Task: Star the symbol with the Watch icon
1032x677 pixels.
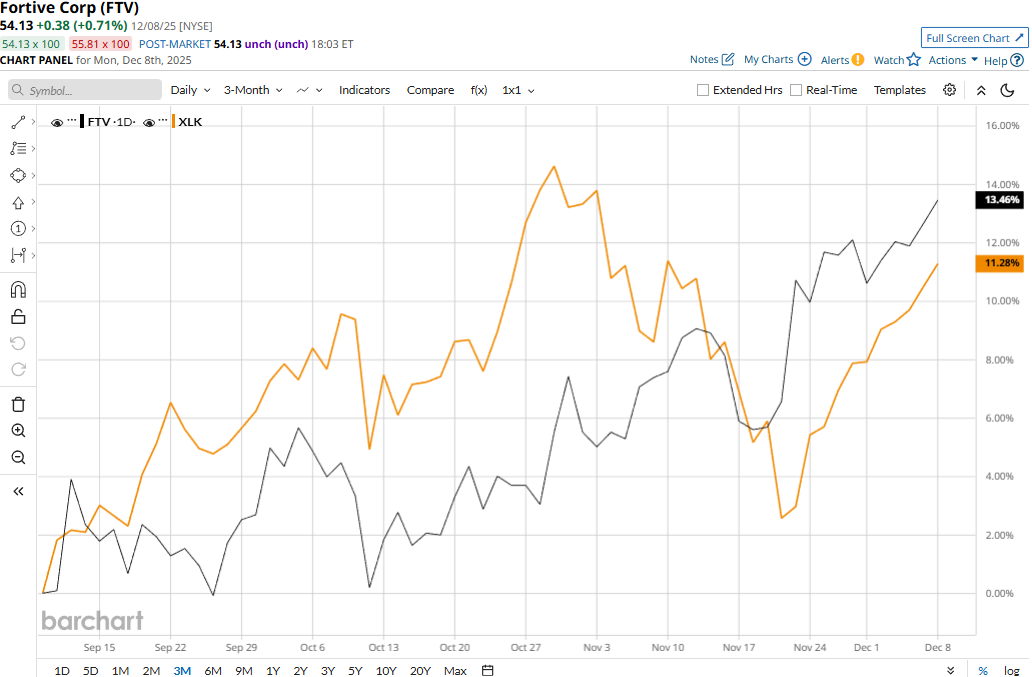Action: click(914, 60)
